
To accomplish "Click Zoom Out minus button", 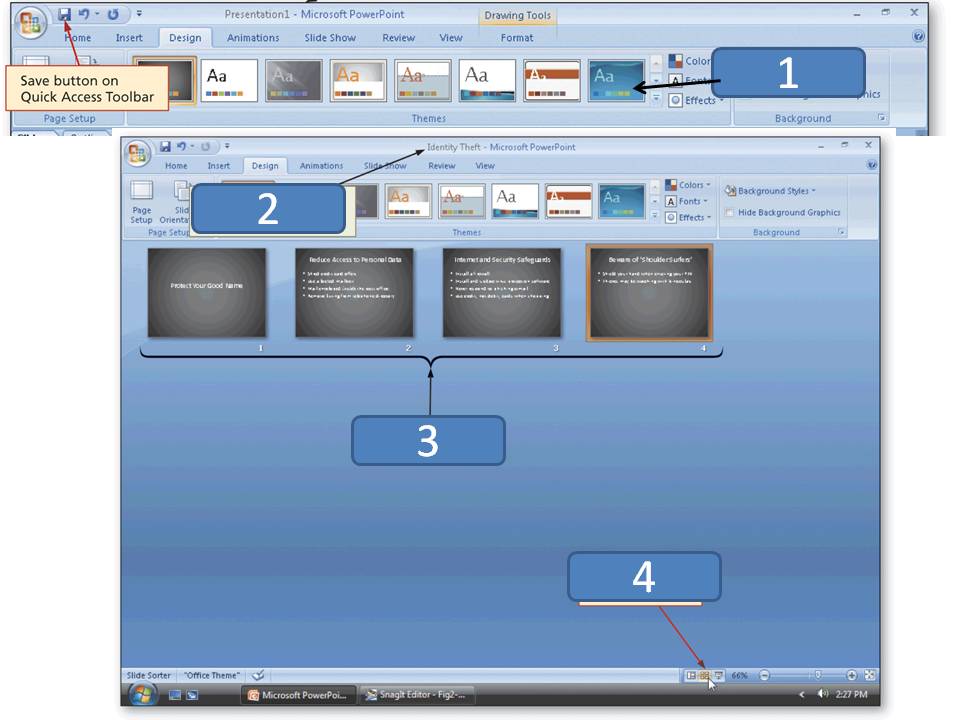I will pyautogui.click(x=764, y=675).
